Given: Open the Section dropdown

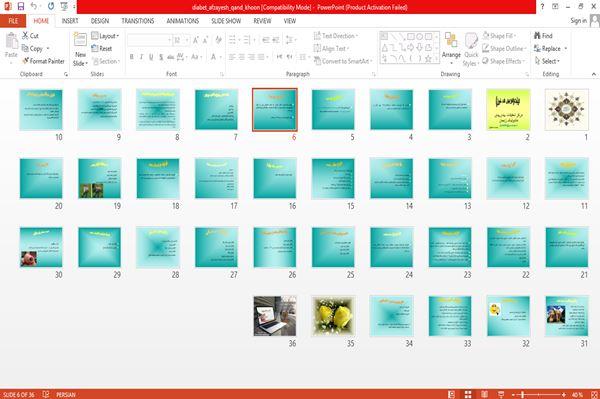Looking at the screenshot, I should [106, 61].
